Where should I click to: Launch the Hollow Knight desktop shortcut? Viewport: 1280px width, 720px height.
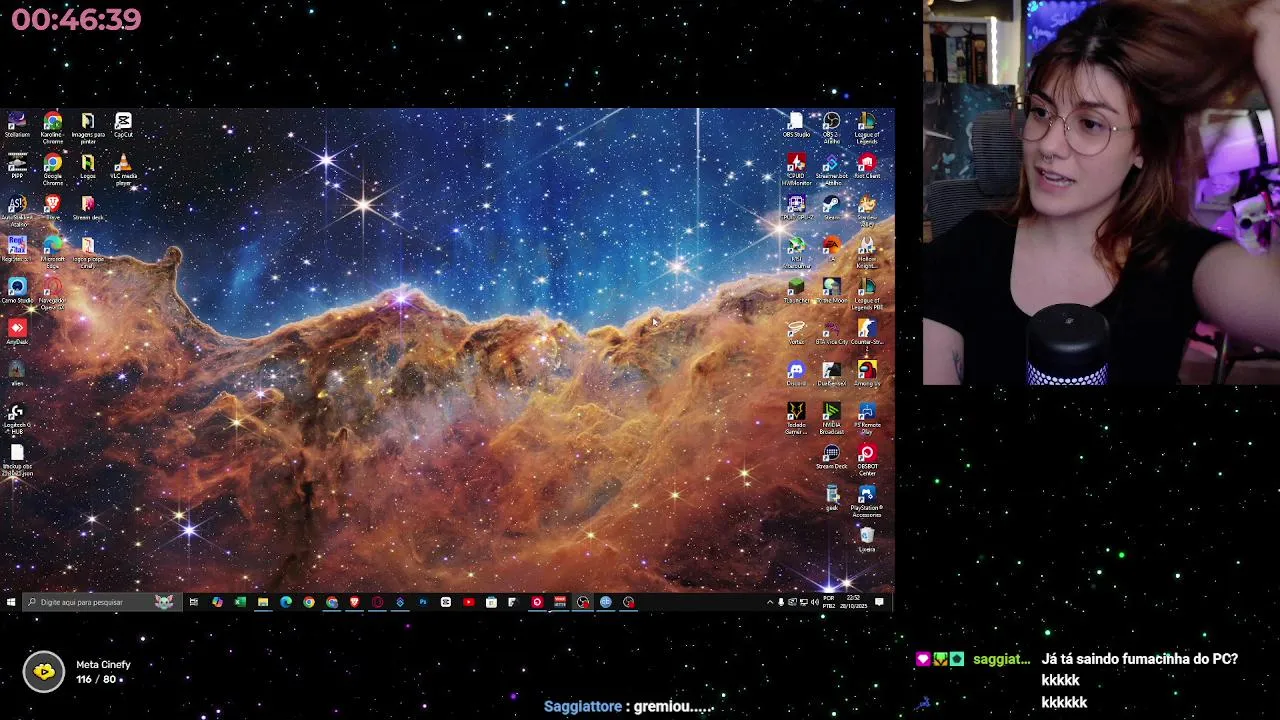pyautogui.click(x=867, y=252)
